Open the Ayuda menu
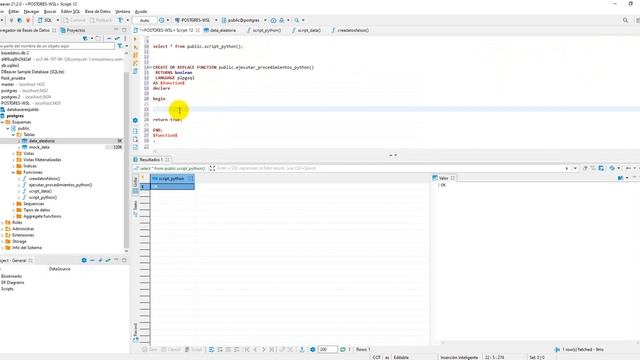640x360 pixels. (141, 11)
